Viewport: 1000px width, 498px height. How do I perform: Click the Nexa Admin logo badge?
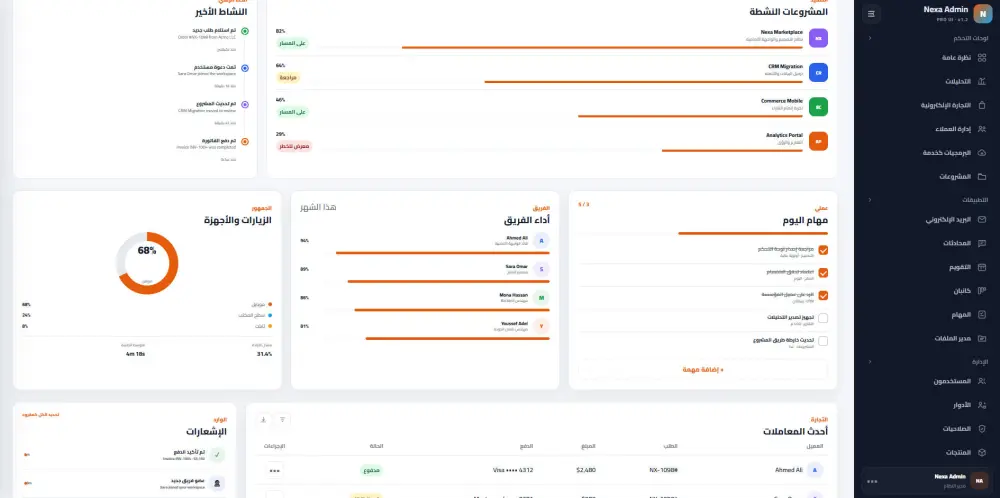point(983,13)
